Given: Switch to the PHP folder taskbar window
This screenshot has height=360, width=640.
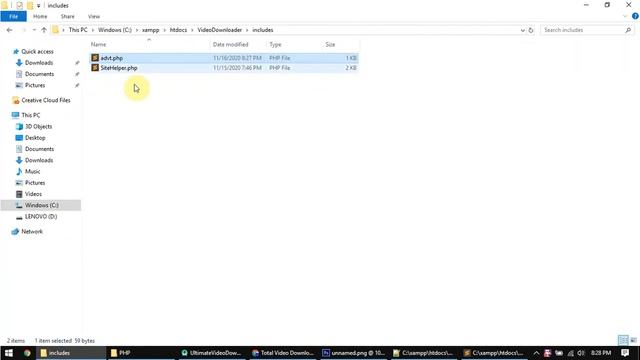Looking at the screenshot, I should coord(141,353).
